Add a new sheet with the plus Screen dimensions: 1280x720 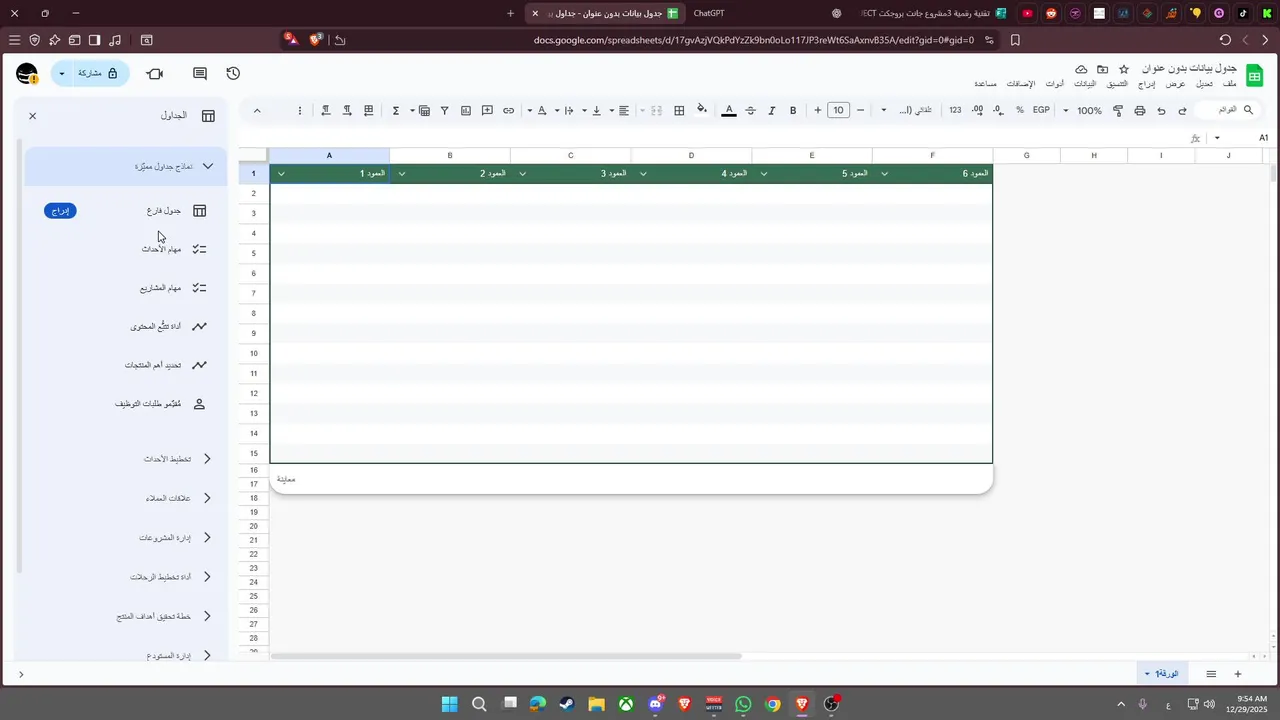click(1238, 674)
